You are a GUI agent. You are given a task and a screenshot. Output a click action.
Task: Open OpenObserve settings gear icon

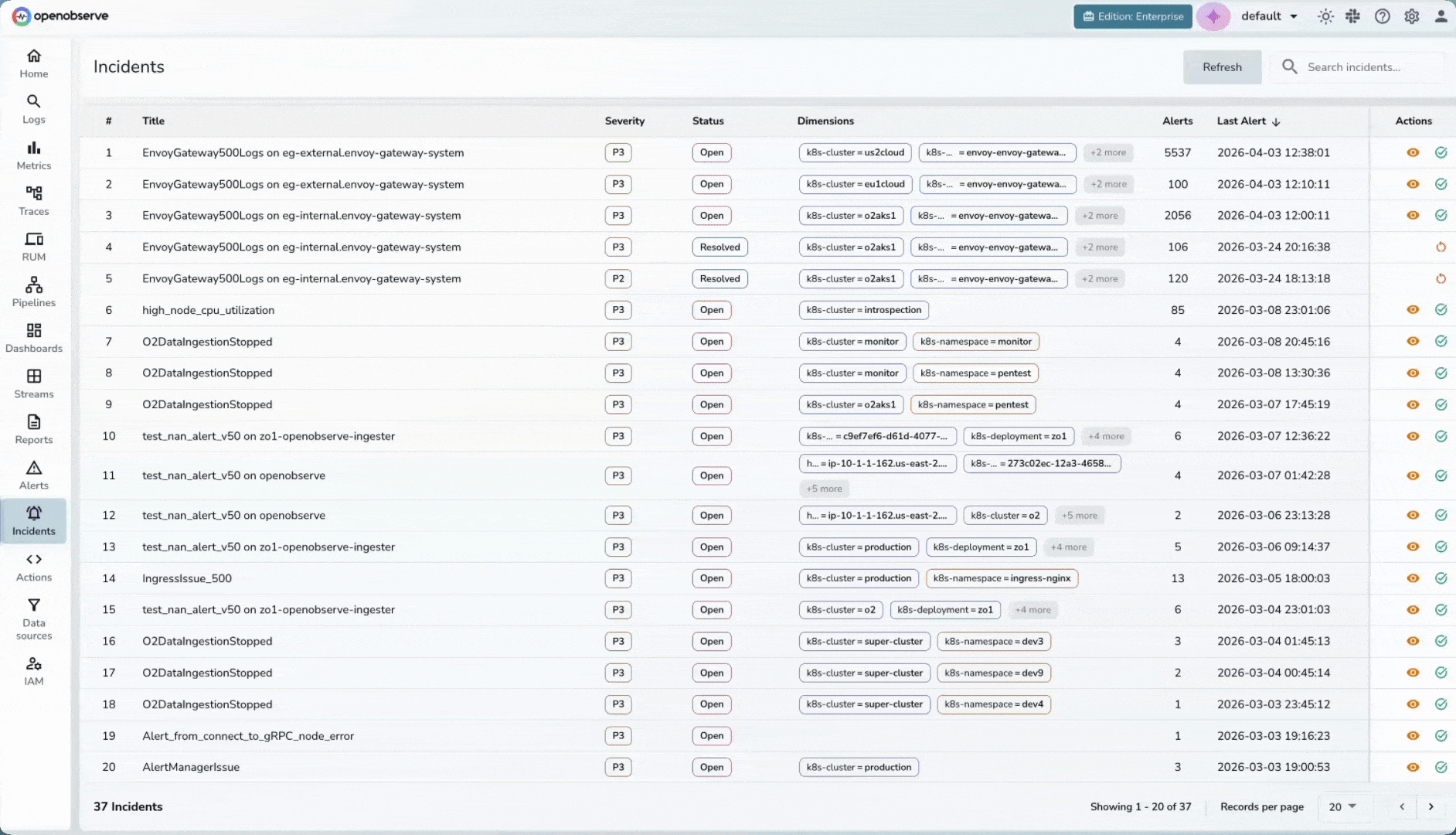1413,15
